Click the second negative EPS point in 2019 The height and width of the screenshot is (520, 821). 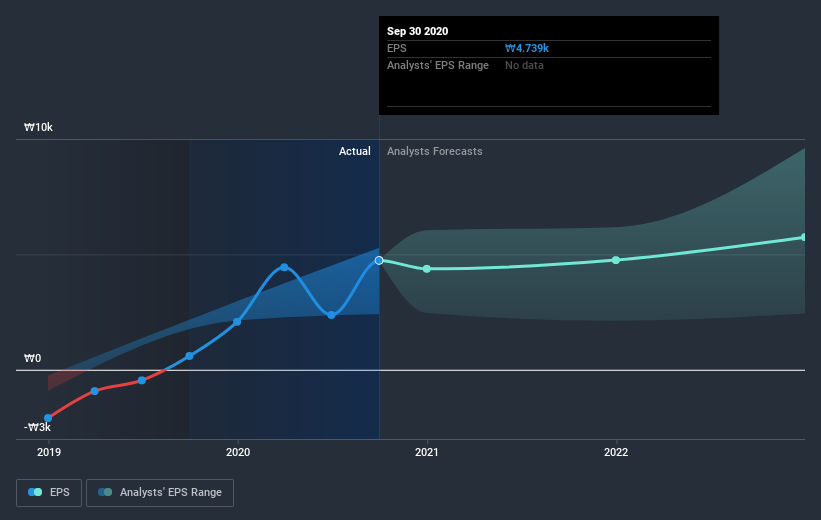(x=95, y=391)
